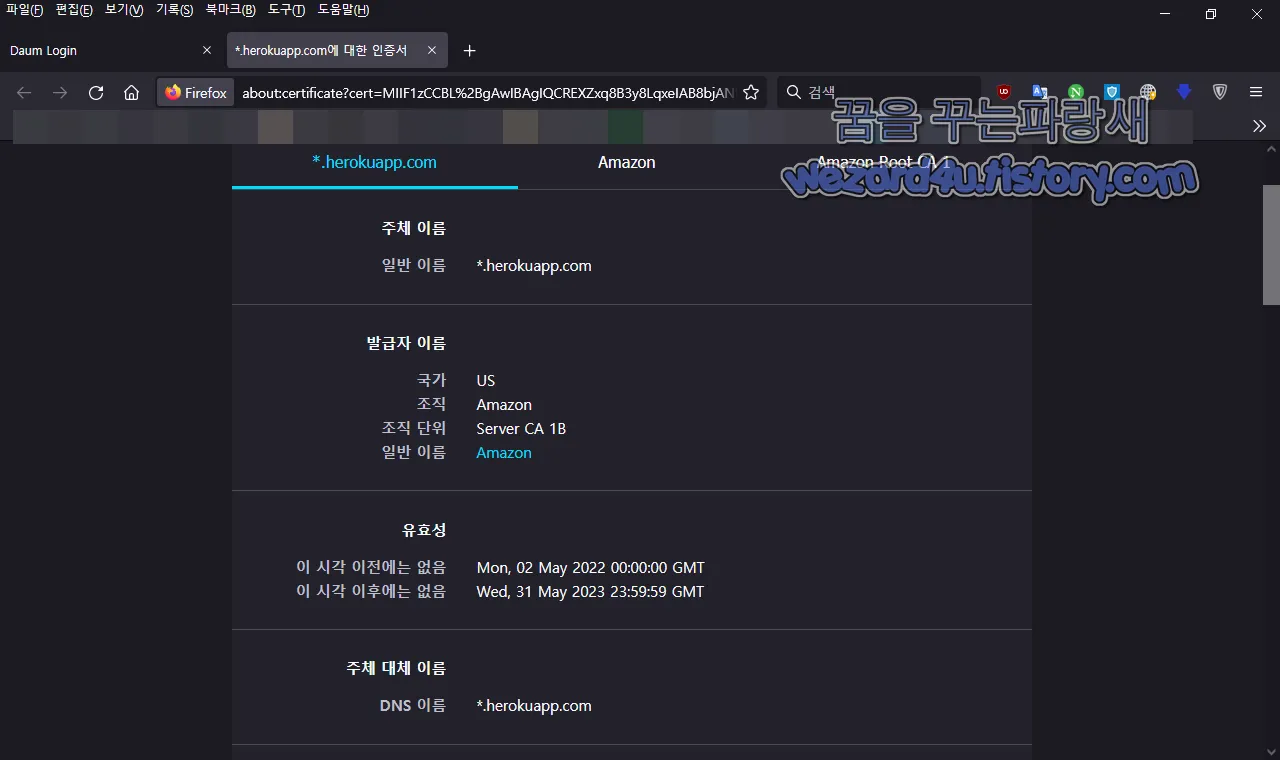Open the blue shield extension icon

coord(1112,92)
